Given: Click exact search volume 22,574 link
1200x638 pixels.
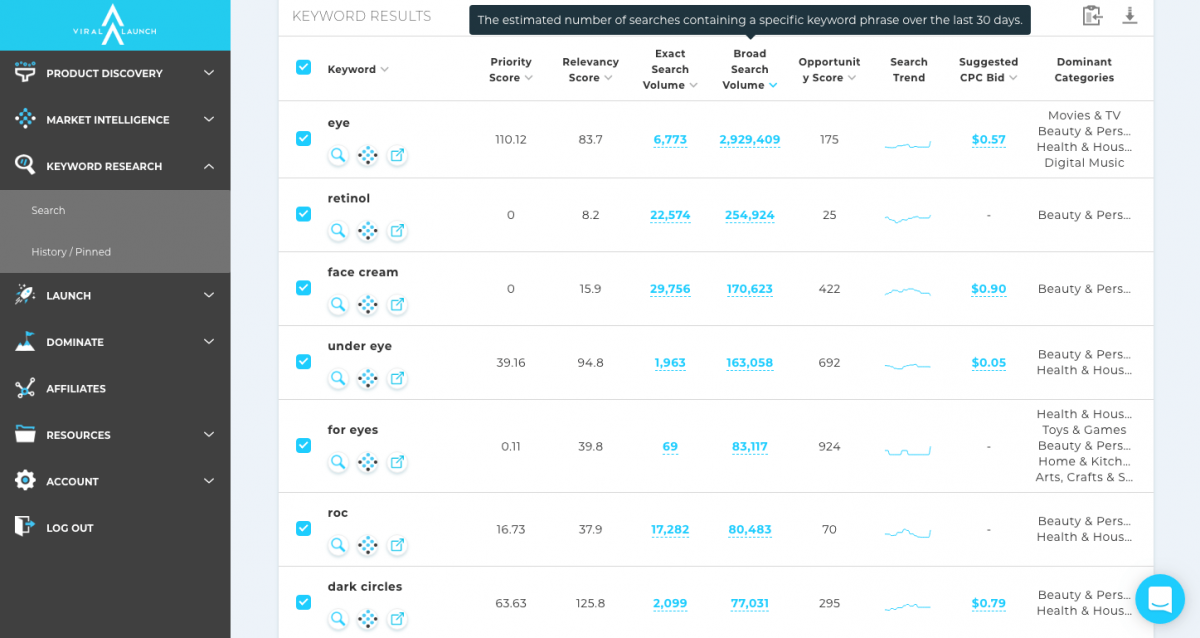Looking at the screenshot, I should [x=670, y=215].
